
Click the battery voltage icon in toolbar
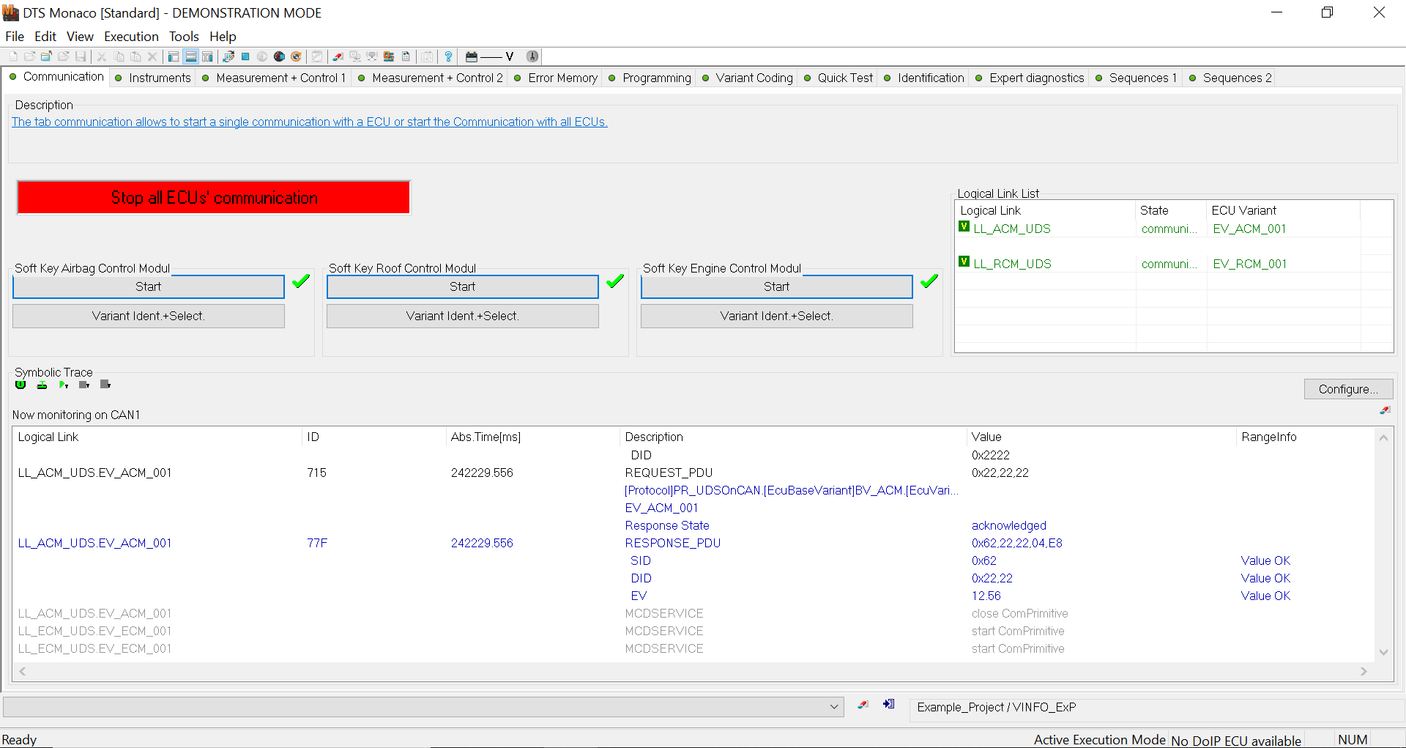click(x=472, y=57)
